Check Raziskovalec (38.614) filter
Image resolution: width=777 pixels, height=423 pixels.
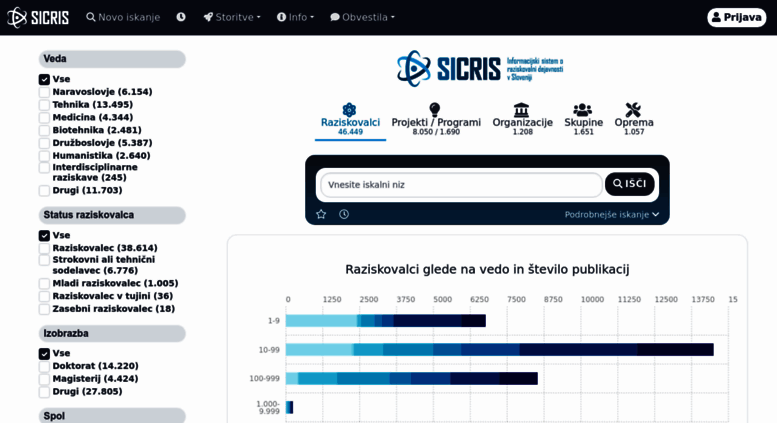tap(44, 248)
